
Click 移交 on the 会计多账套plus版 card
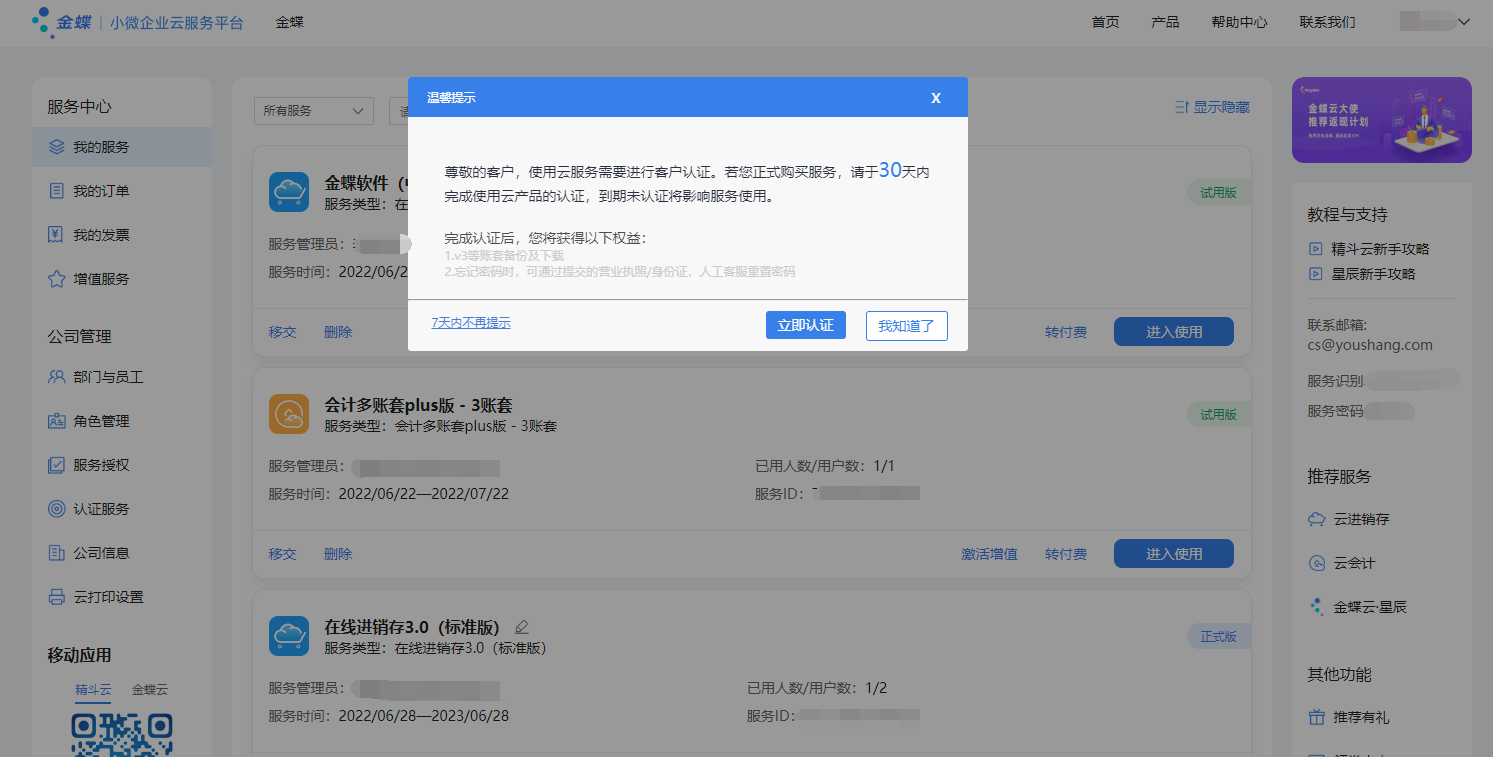click(283, 554)
